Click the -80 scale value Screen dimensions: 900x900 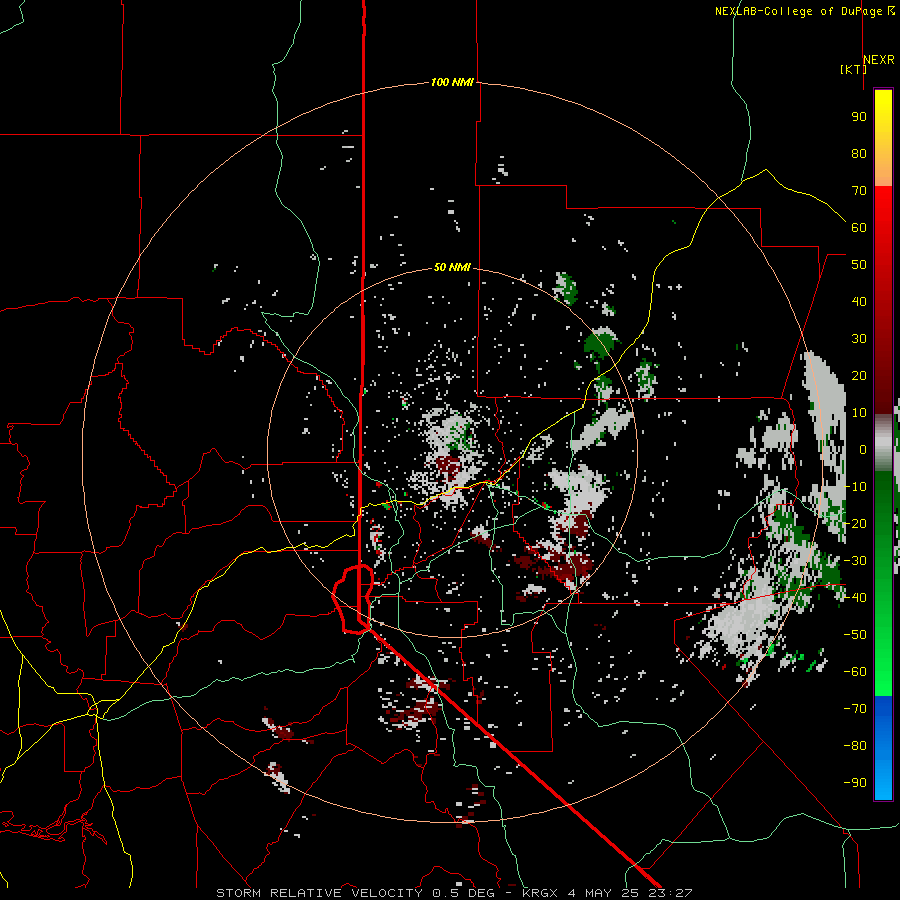855,746
